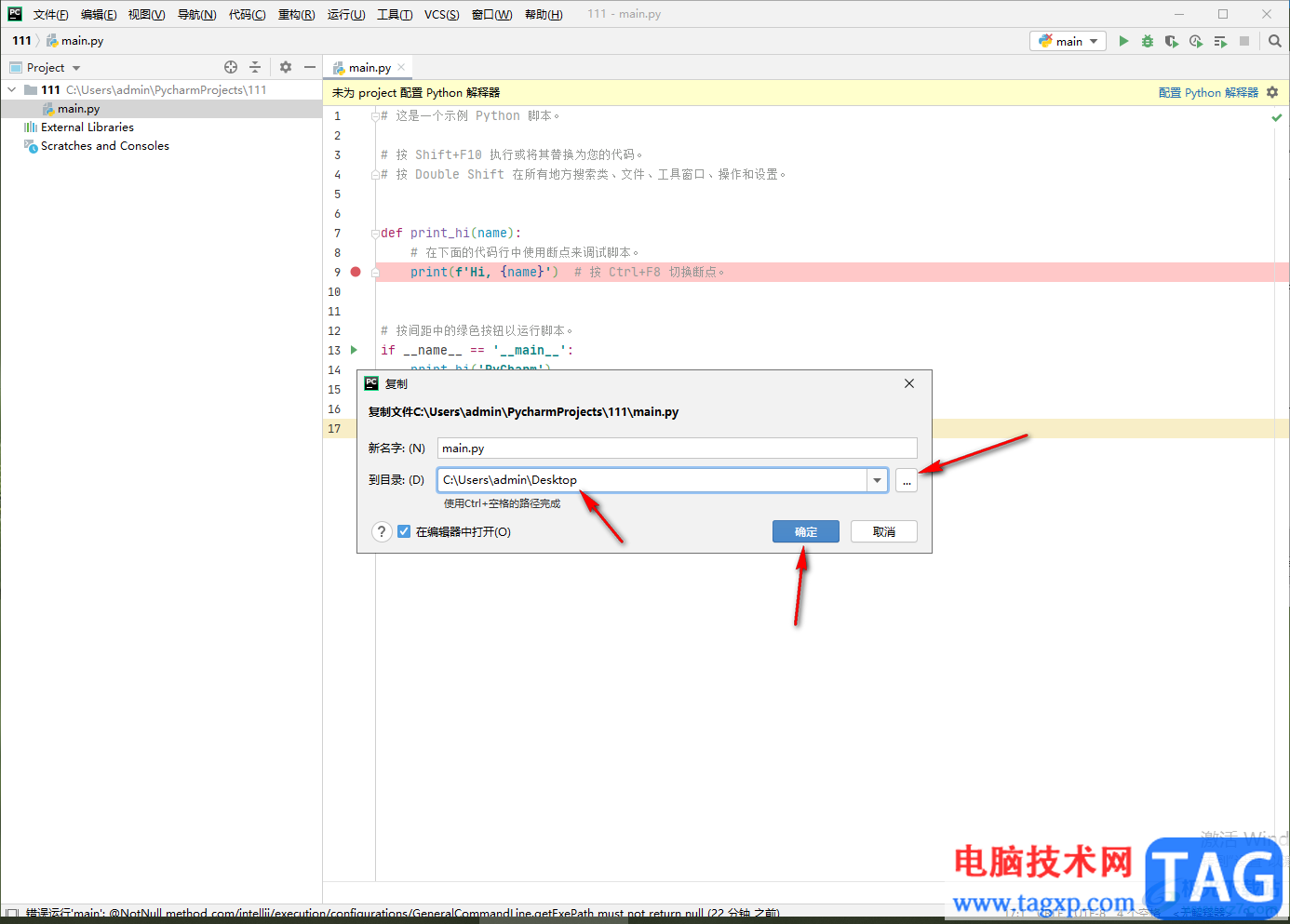Click run gutter arrow on line 13
This screenshot has width=1290, height=924.
click(354, 350)
